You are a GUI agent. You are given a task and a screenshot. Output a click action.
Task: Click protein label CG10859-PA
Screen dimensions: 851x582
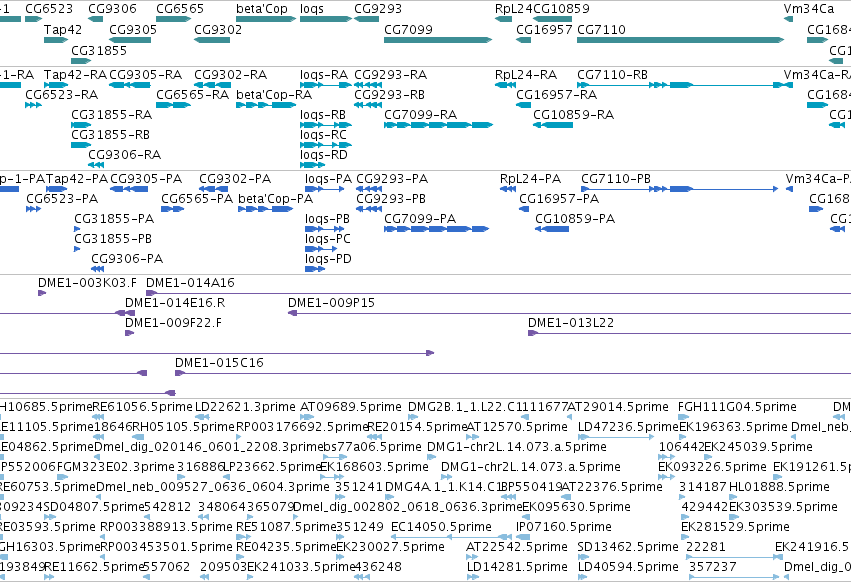point(575,219)
